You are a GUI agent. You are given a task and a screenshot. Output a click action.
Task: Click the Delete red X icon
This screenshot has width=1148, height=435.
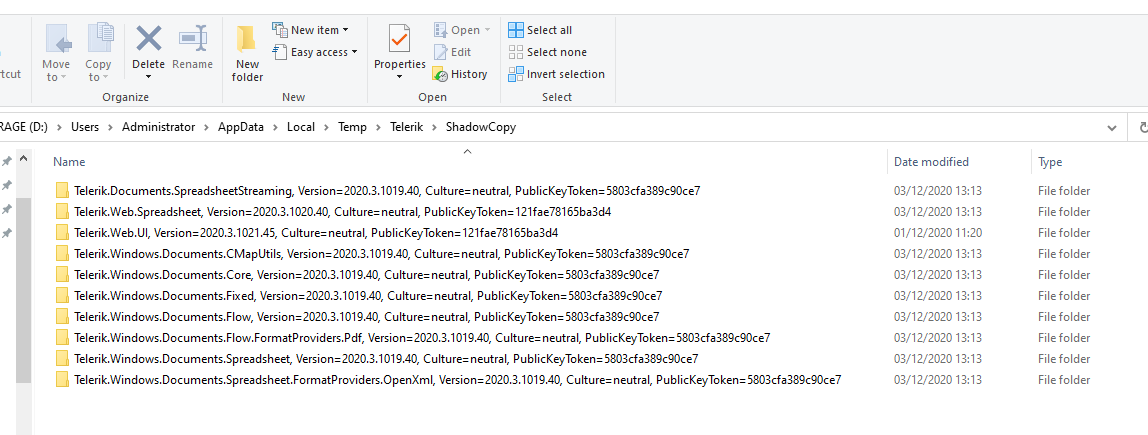149,38
